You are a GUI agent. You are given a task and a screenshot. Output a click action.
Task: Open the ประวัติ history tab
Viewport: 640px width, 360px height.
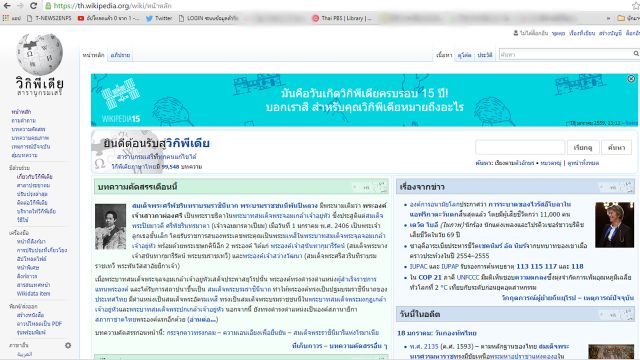click(x=484, y=55)
